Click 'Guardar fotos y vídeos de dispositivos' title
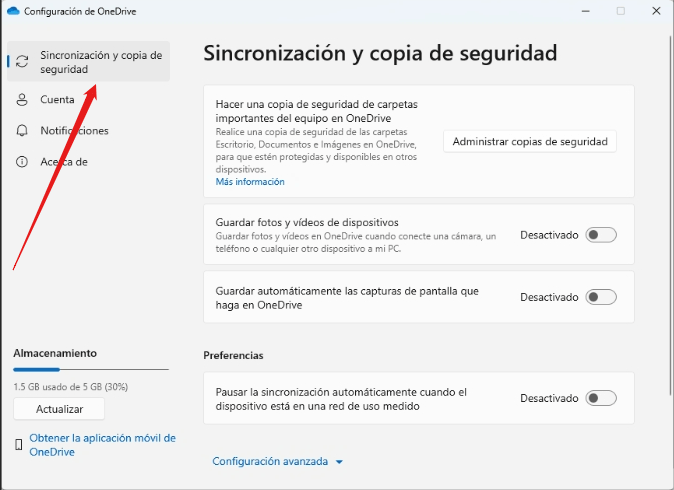This screenshot has height=490, width=674. point(307,222)
